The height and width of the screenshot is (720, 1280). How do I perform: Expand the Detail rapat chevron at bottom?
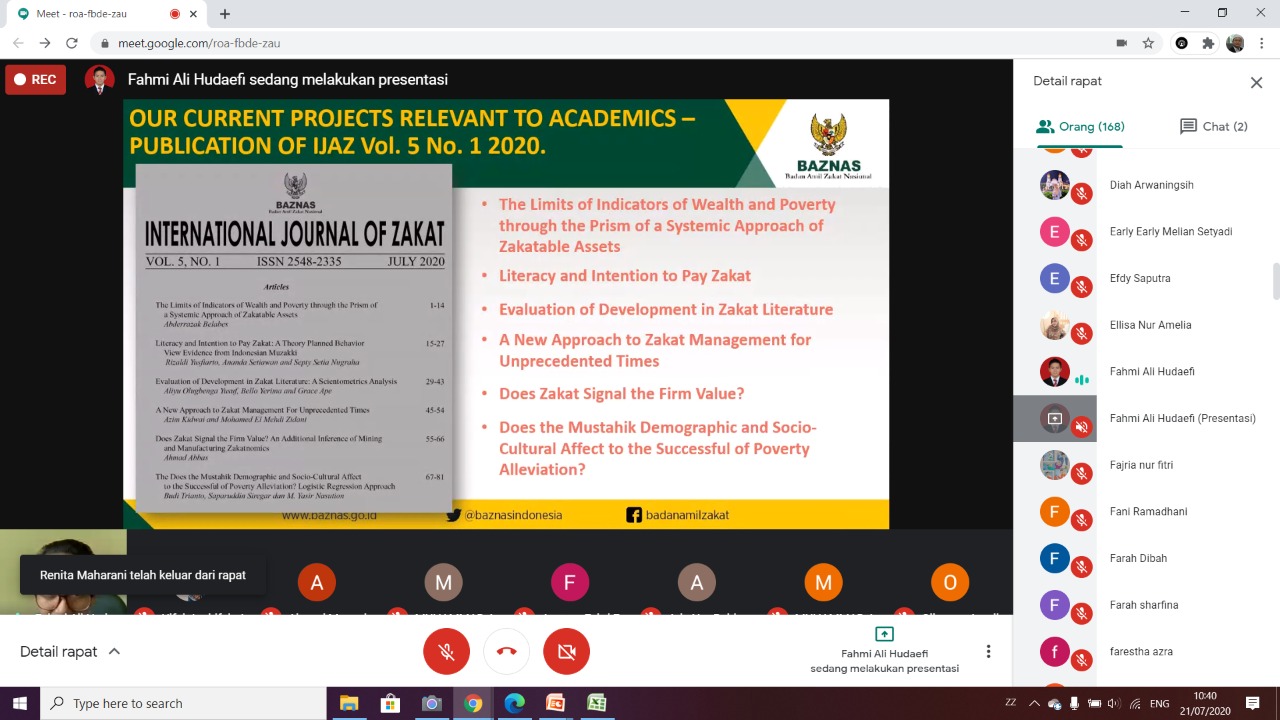114,651
